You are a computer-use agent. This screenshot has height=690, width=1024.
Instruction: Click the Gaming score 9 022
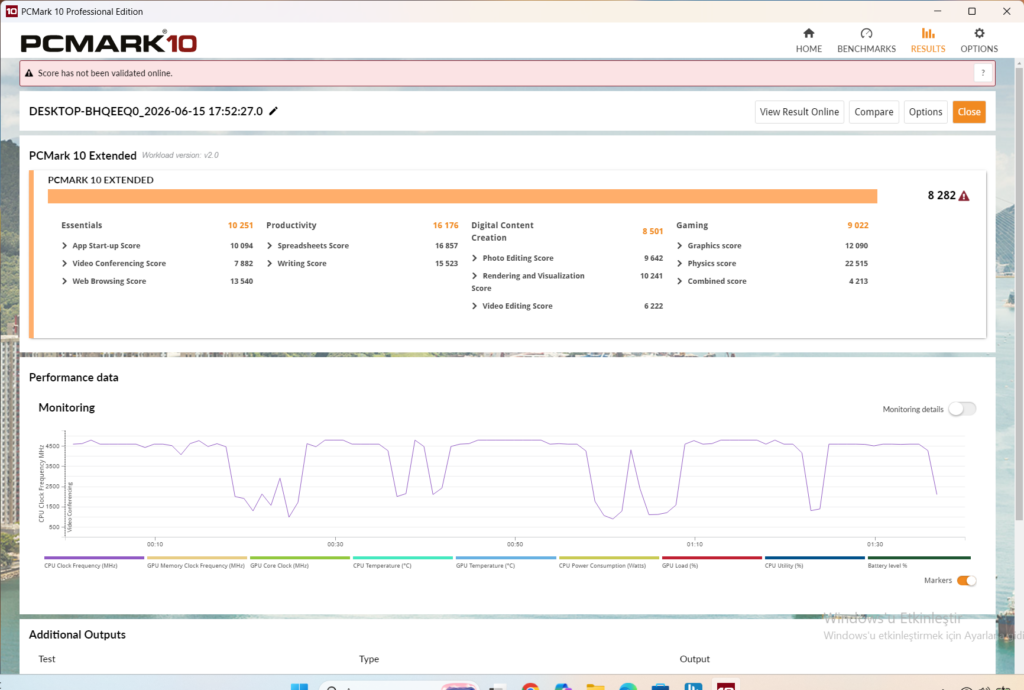point(857,225)
